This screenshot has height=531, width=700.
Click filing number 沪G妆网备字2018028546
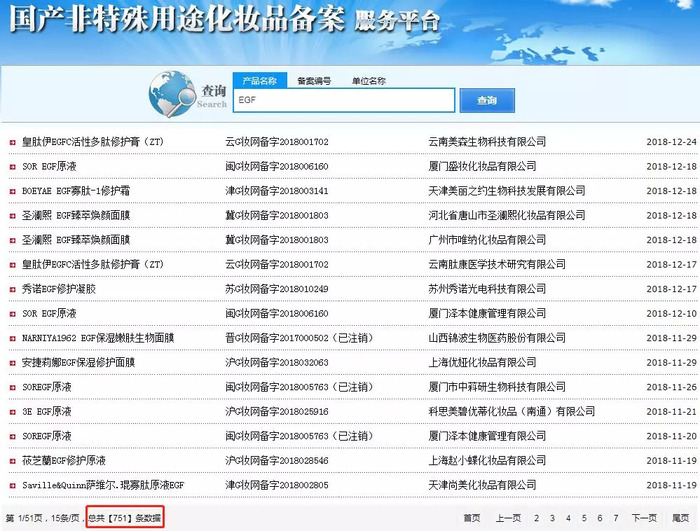277,461
